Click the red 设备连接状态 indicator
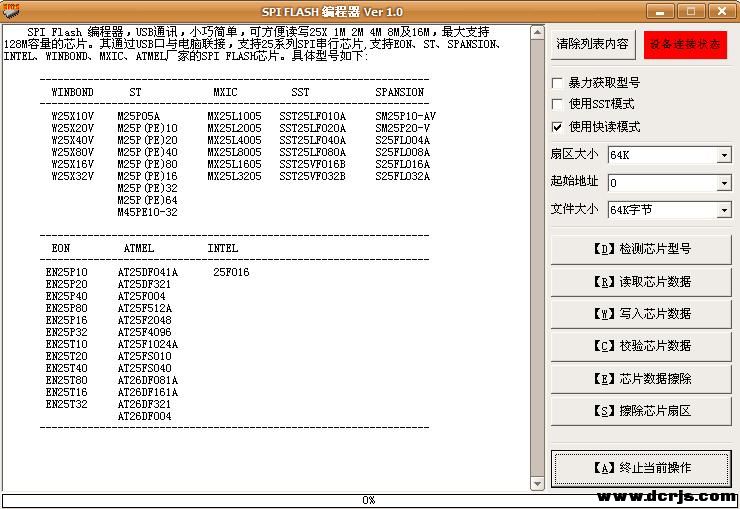The image size is (740, 509). [685, 45]
